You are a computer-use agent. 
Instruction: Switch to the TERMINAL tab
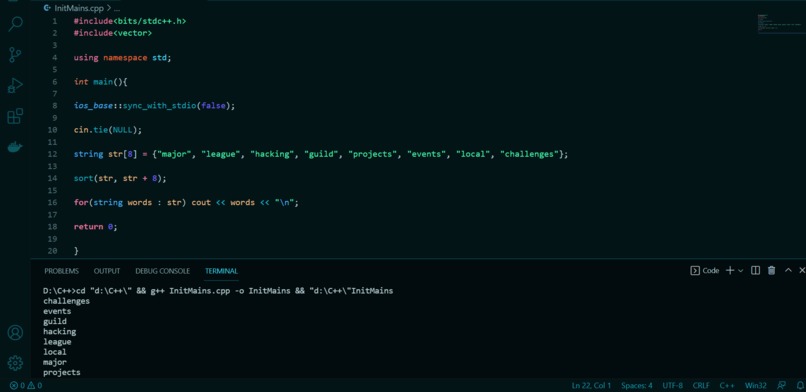tap(221, 271)
